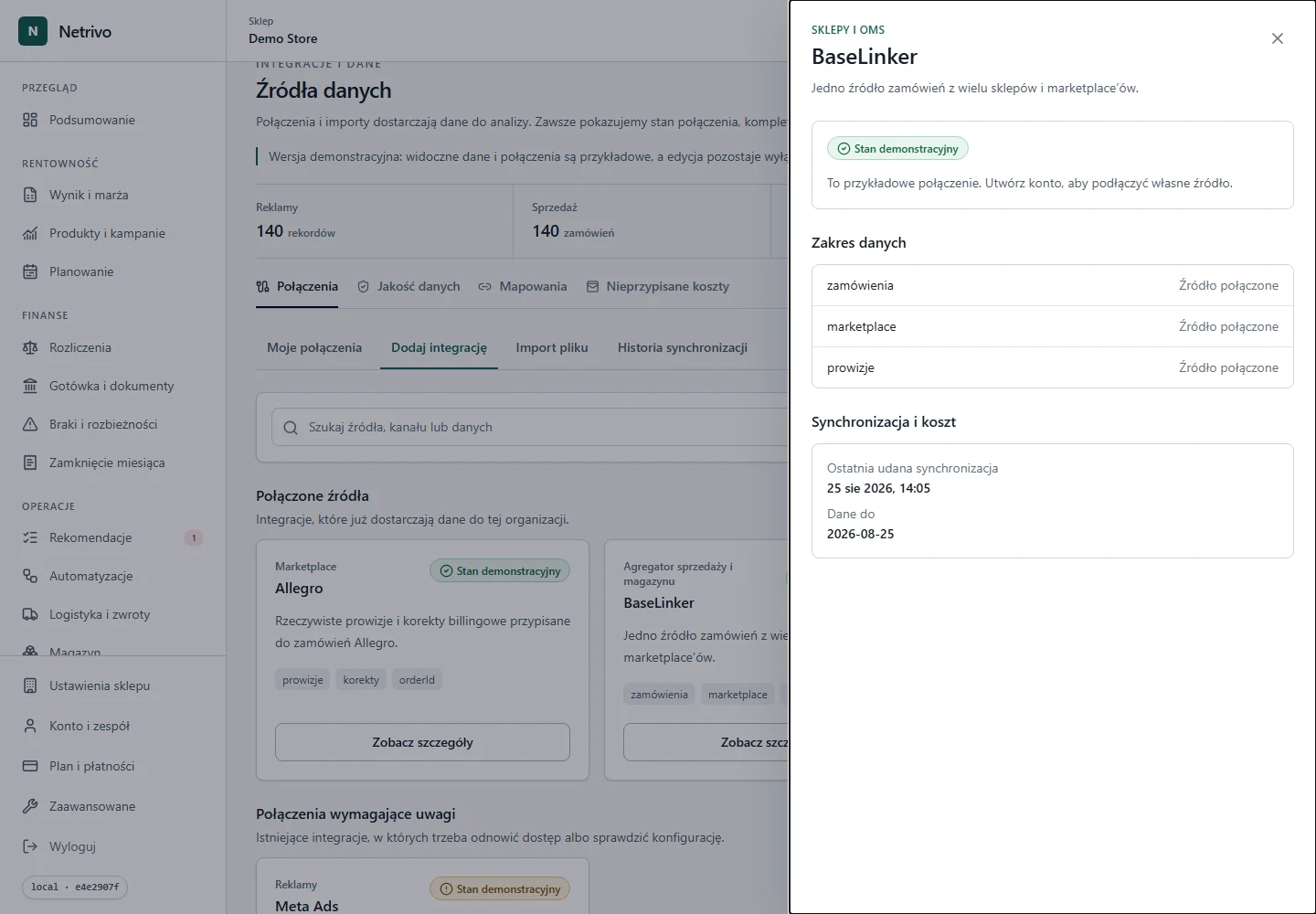The image size is (1316, 914).
Task: Switch to Połączenia tab
Action: (297, 287)
